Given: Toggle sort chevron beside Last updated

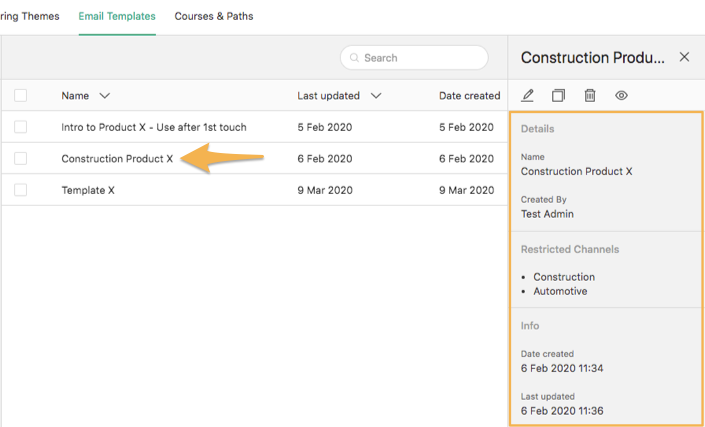Looking at the screenshot, I should (375, 96).
